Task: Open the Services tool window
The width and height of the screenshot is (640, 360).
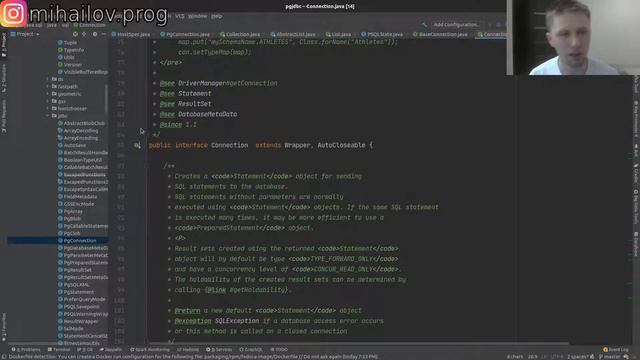Action: pos(219,349)
